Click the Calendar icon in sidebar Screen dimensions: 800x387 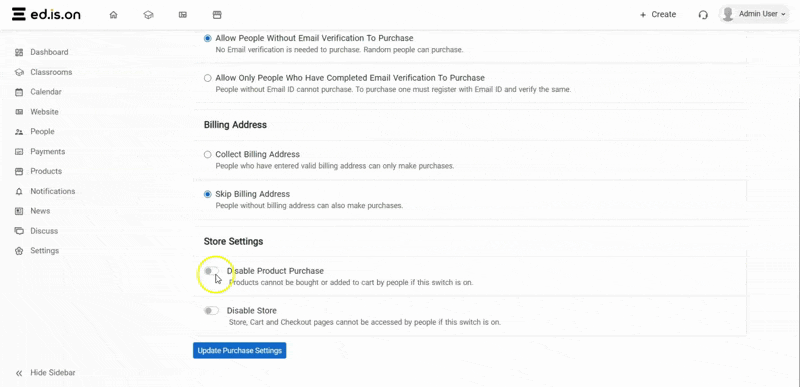tap(19, 92)
